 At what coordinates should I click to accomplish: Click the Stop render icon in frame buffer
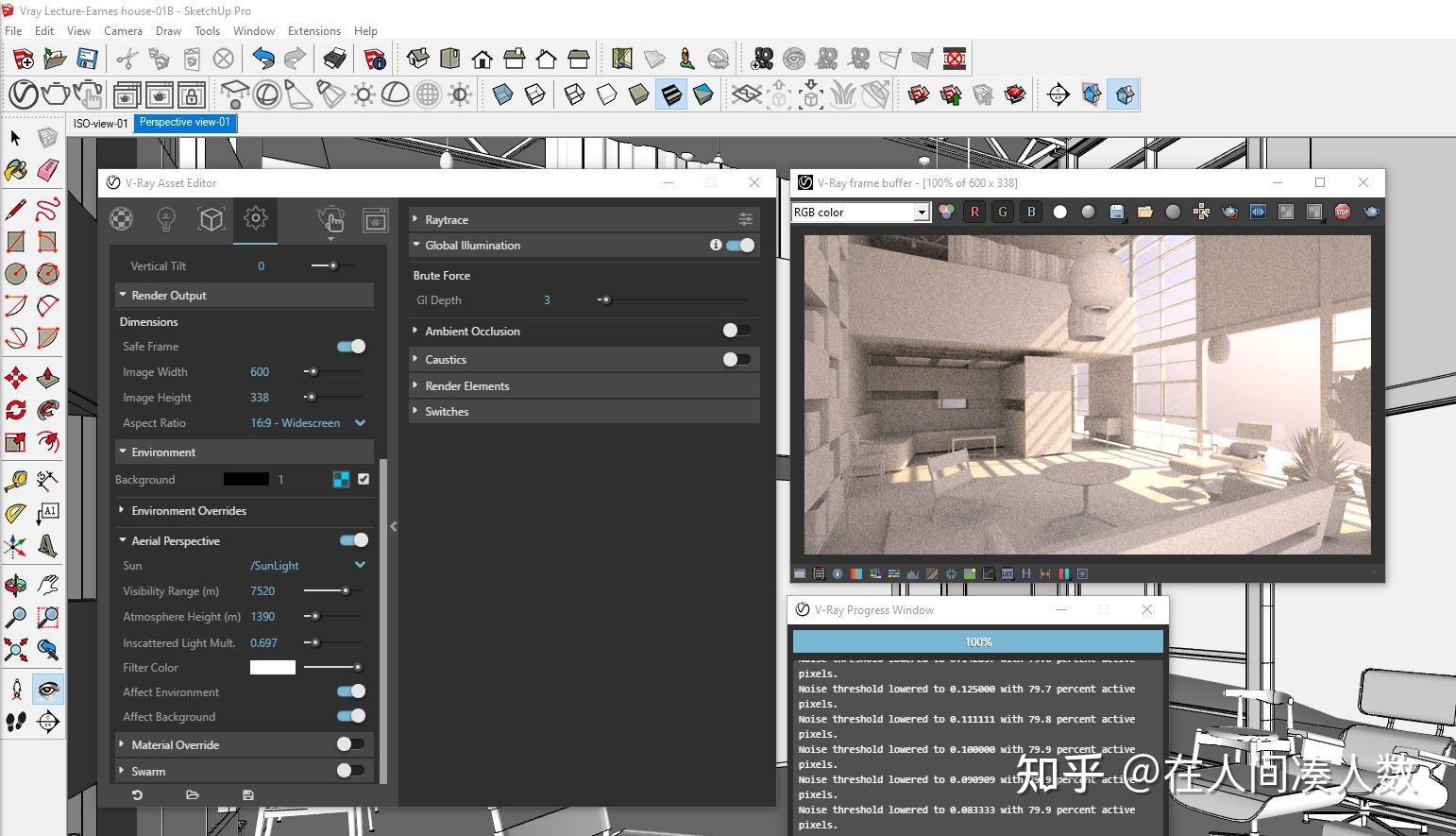coord(1342,212)
